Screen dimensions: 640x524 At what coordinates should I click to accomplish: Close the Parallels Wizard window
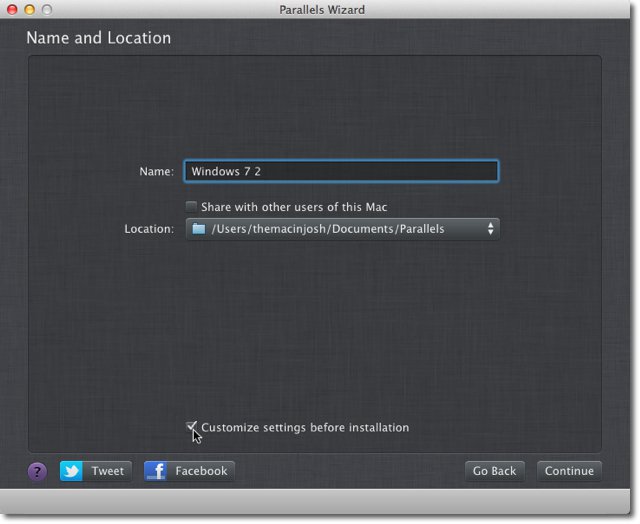pyautogui.click(x=12, y=9)
